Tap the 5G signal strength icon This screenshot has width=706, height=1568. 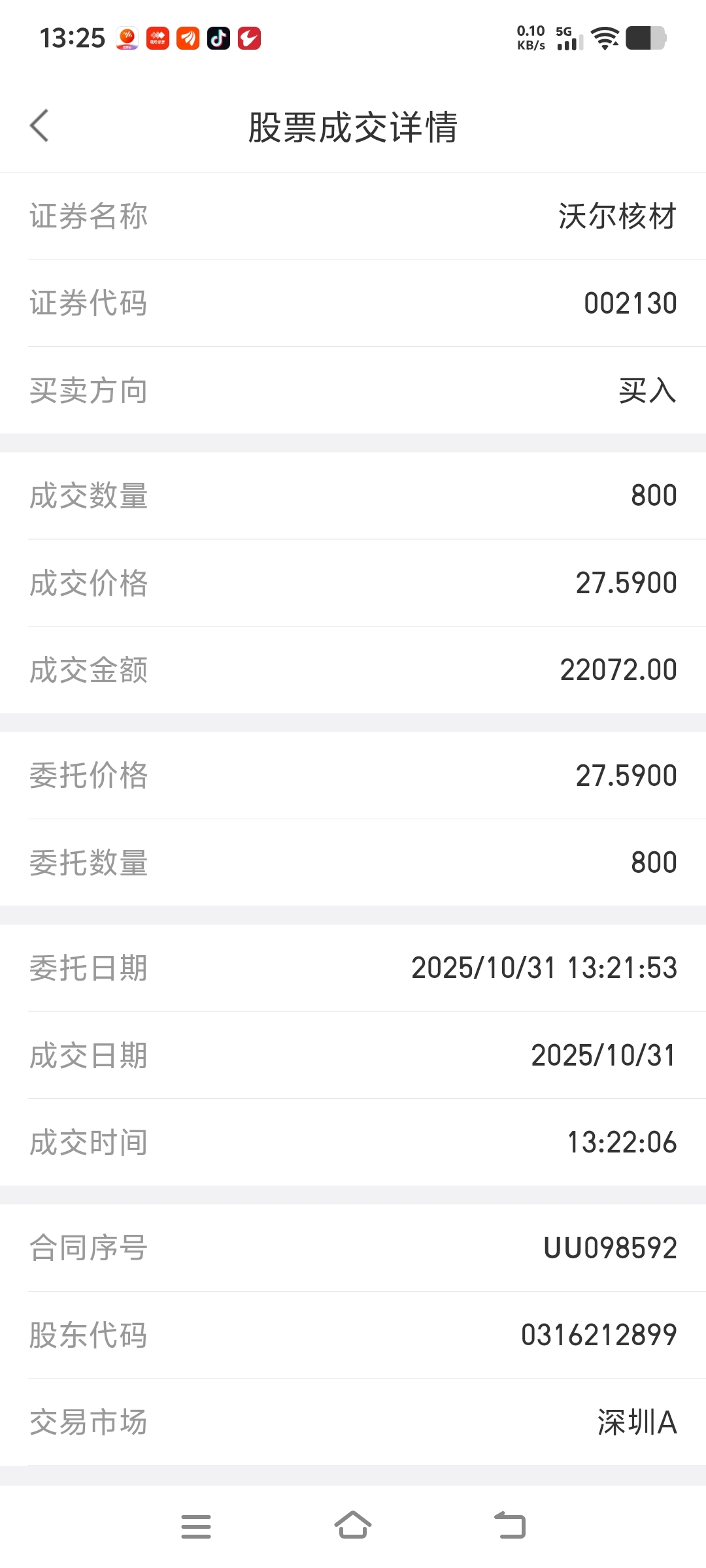(x=569, y=39)
